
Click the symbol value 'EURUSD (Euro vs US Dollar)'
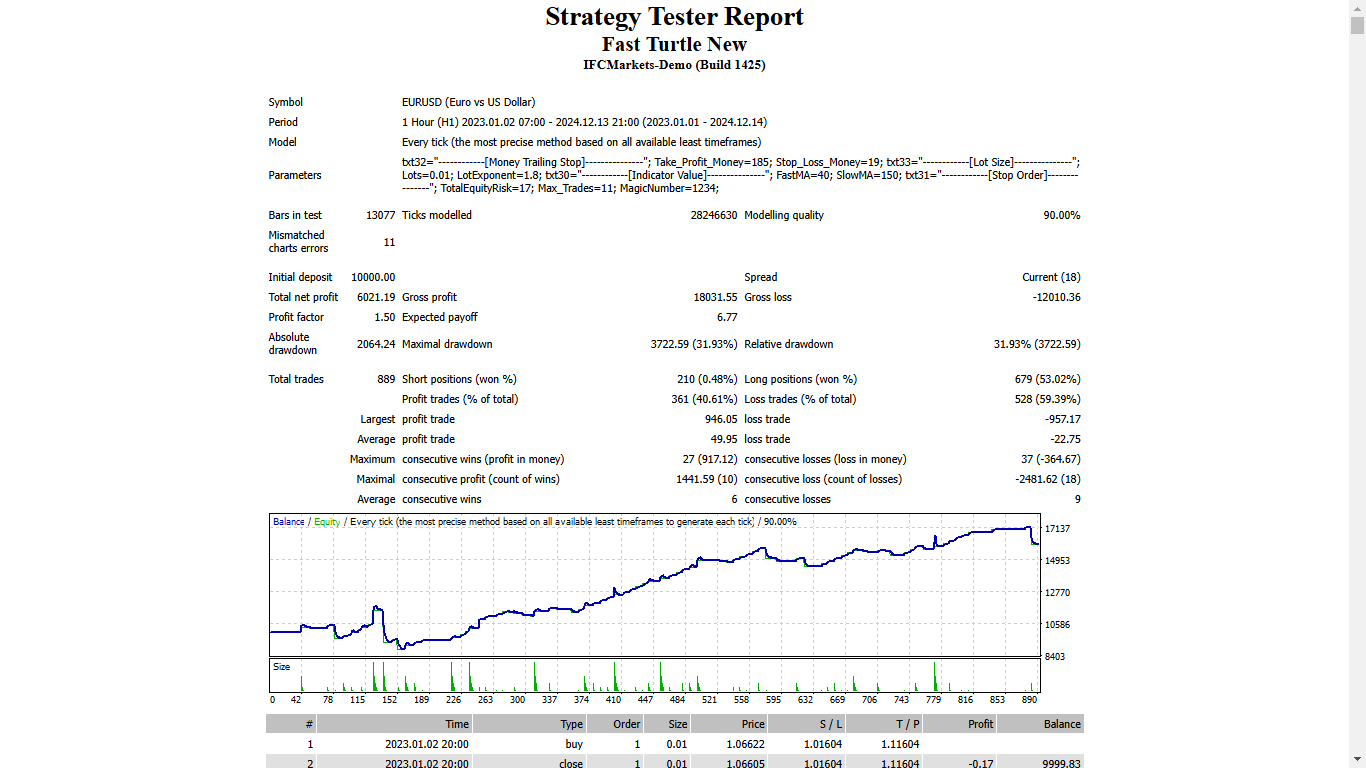(x=468, y=102)
